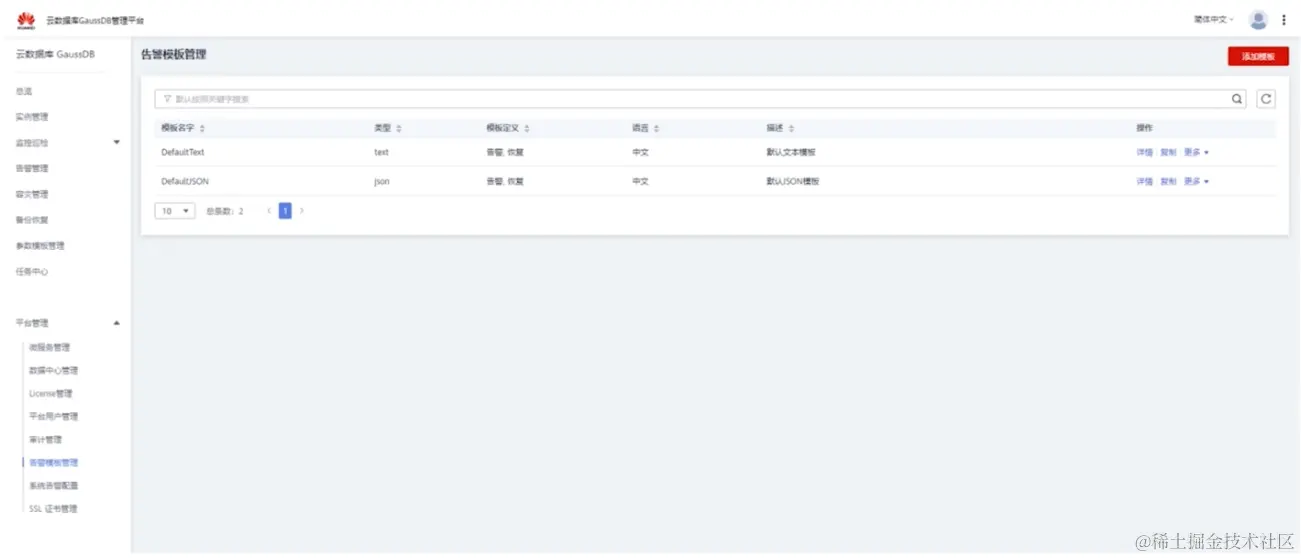Viewport: 1301px width, 558px height.
Task: Sort by 类型 column
Action: [399, 129]
